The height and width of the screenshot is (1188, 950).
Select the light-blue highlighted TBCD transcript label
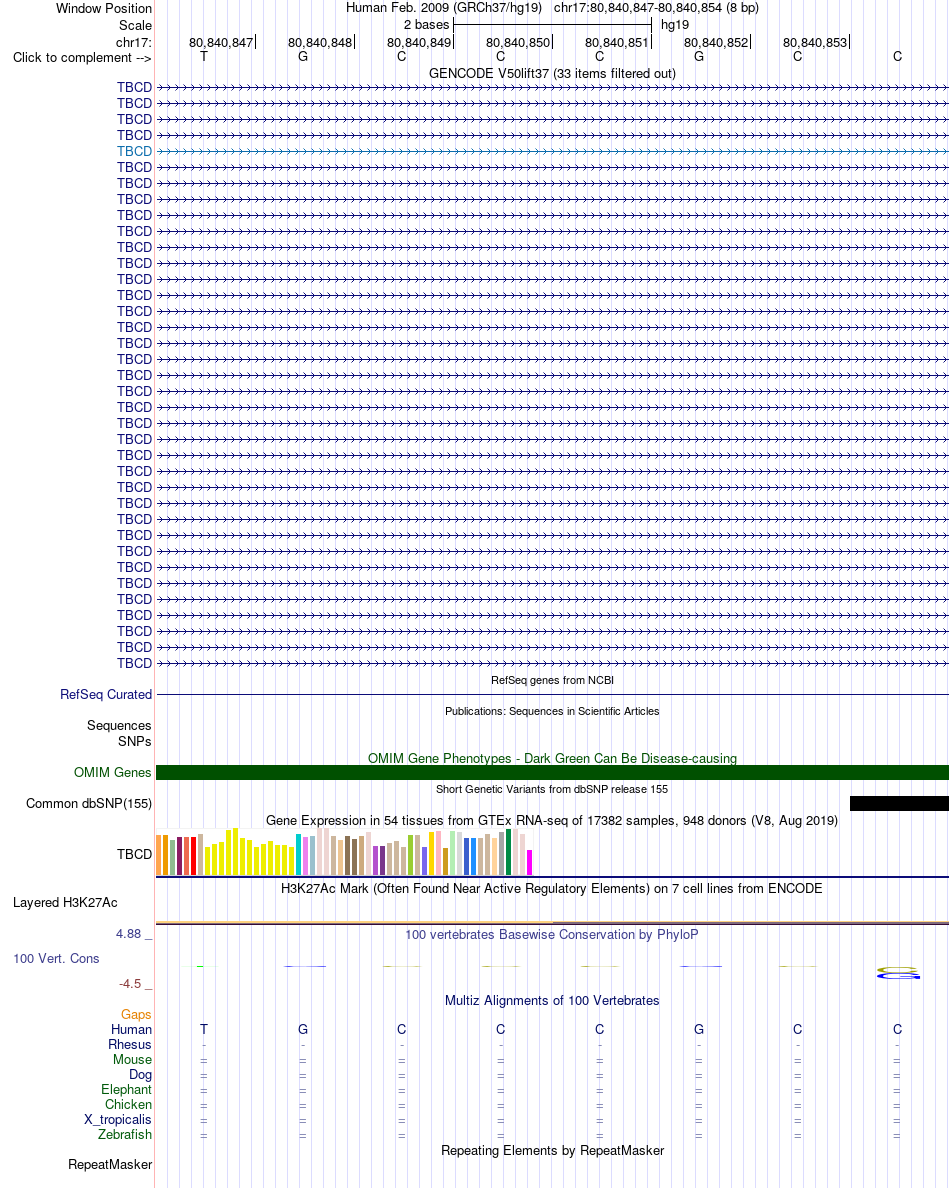click(134, 152)
